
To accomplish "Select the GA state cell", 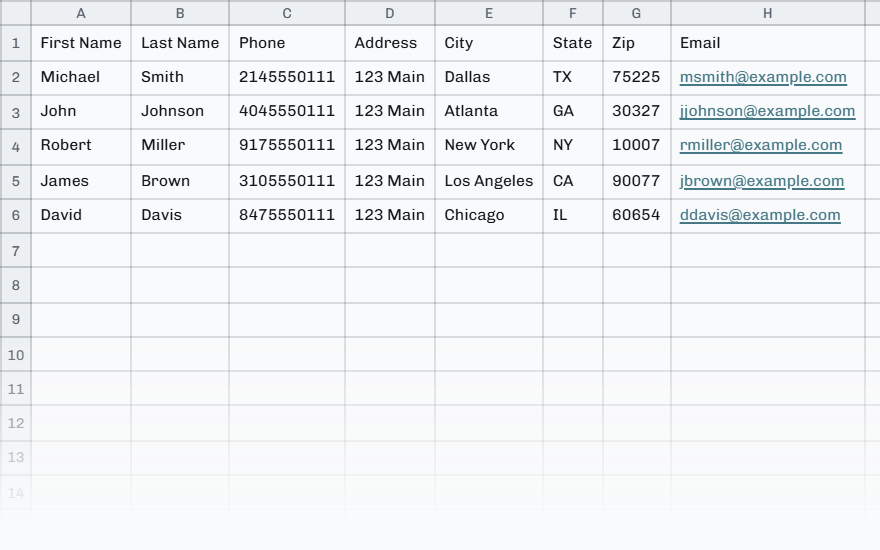I will coord(572,112).
